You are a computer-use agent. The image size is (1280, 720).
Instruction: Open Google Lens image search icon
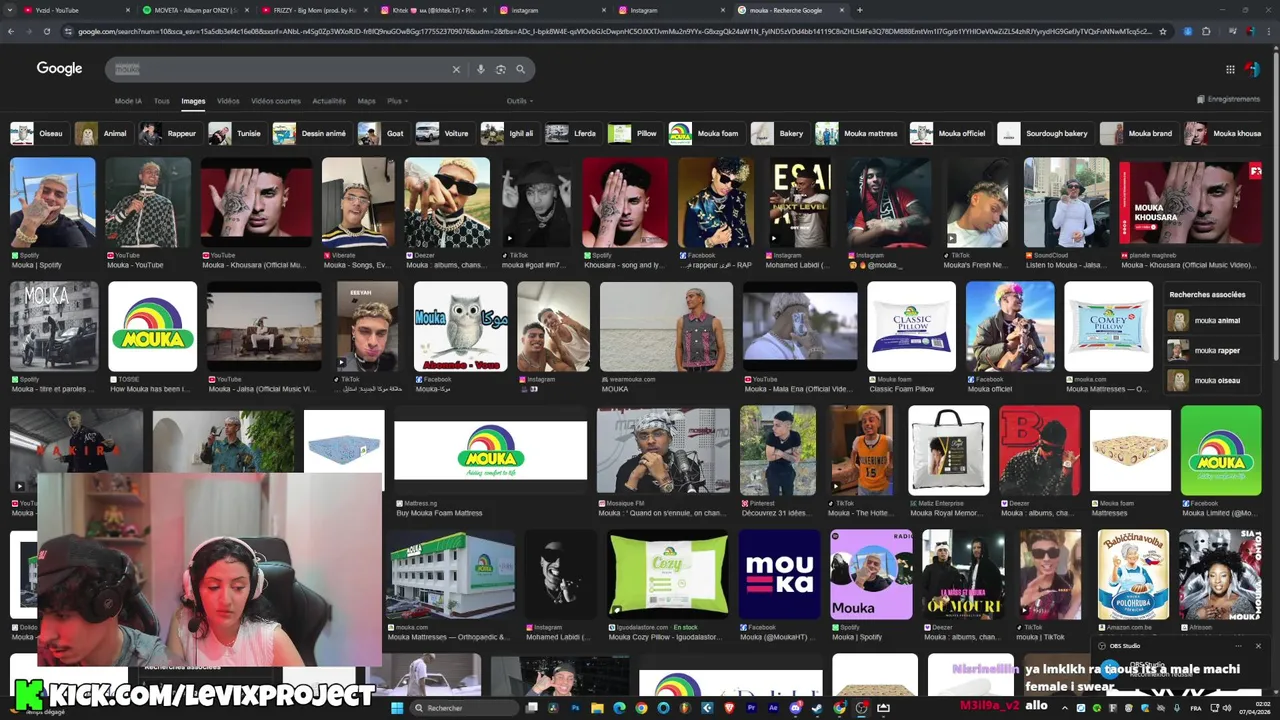[x=501, y=69]
